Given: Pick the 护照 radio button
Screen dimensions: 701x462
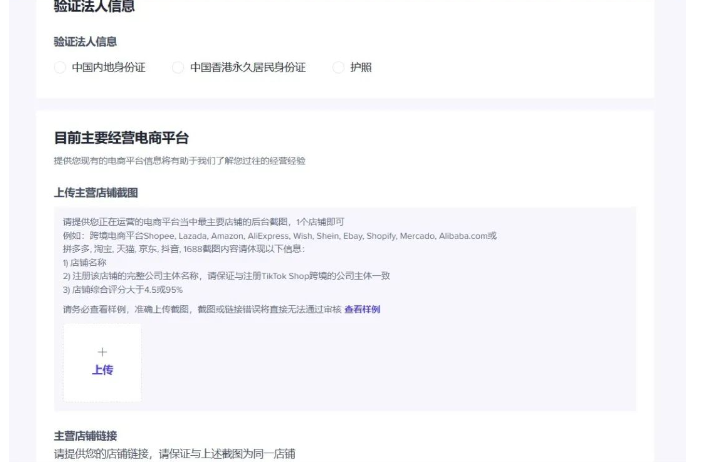Looking at the screenshot, I should pos(338,68).
